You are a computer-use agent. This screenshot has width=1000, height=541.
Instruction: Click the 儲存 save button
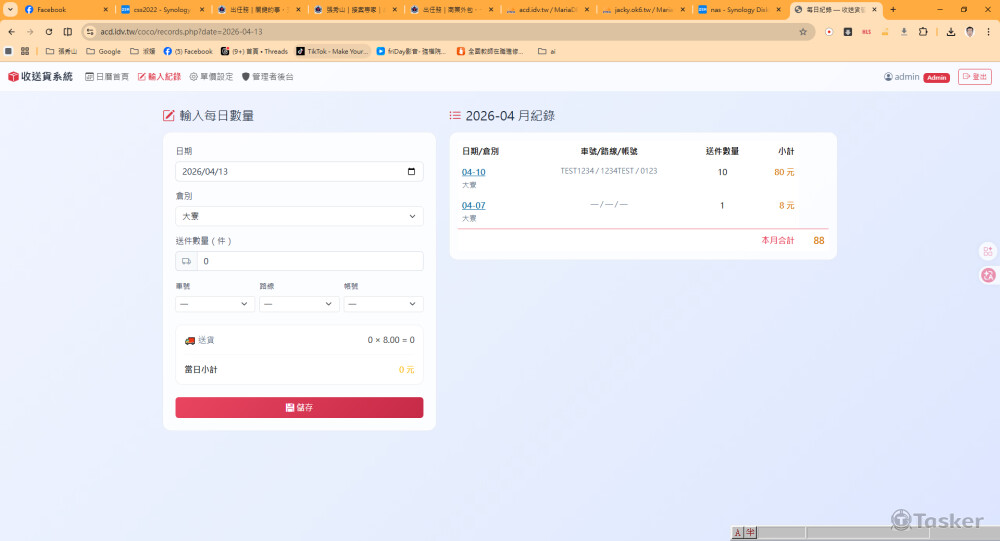point(299,408)
